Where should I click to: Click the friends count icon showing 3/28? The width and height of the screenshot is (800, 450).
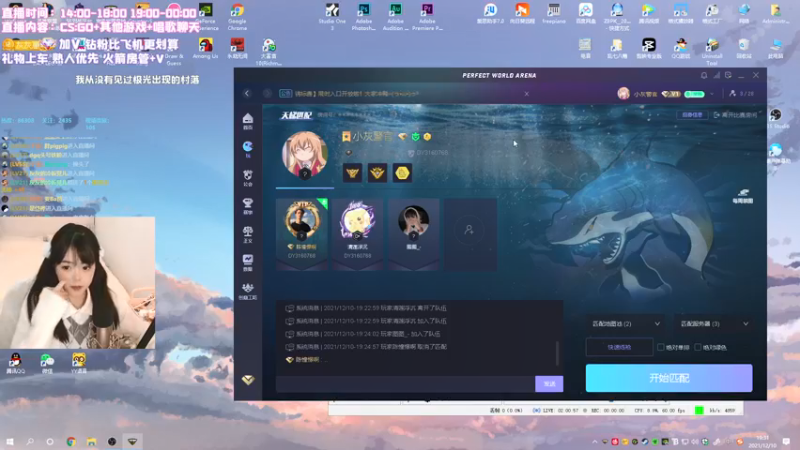click(742, 94)
